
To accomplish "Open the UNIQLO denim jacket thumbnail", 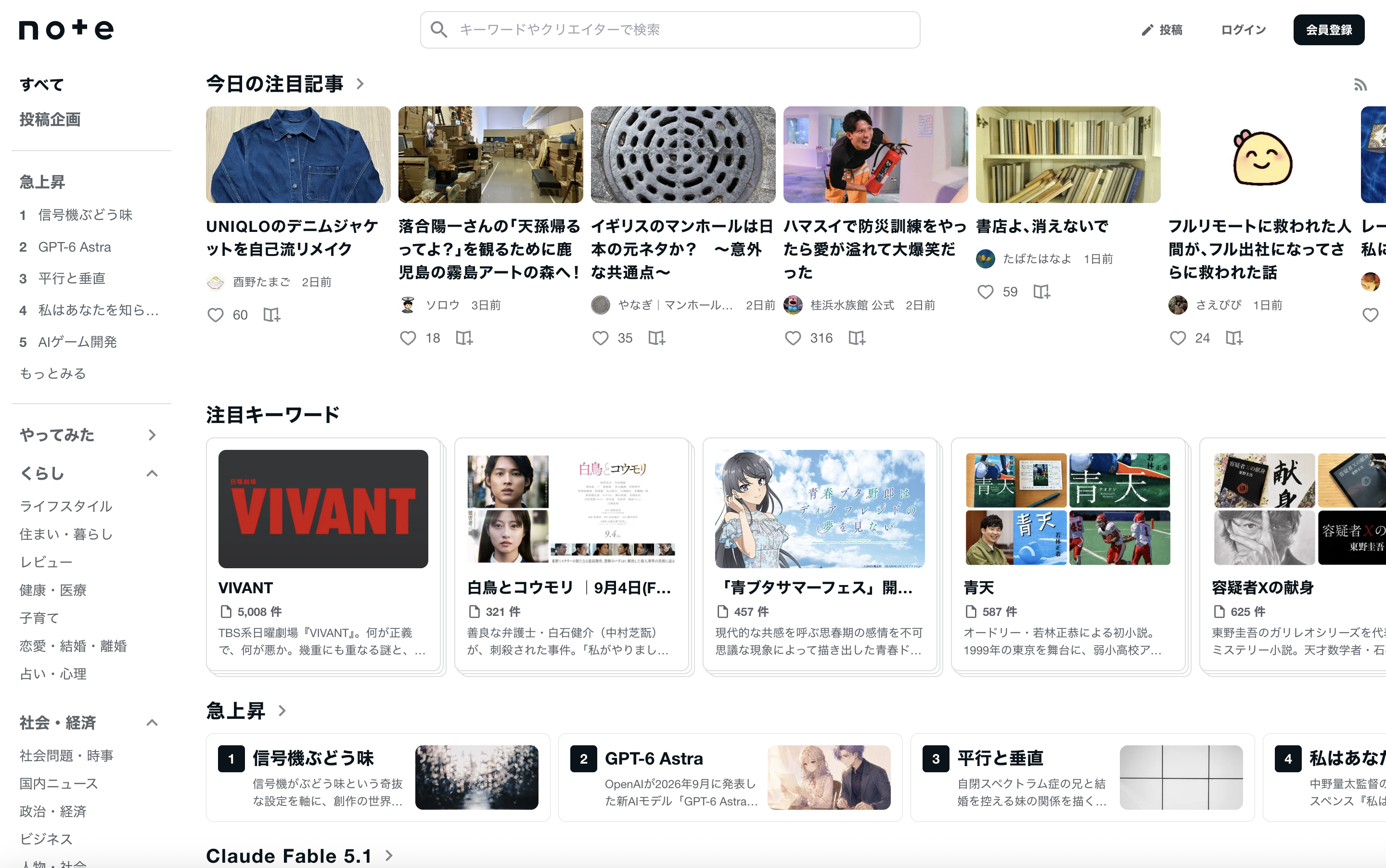I will [298, 154].
